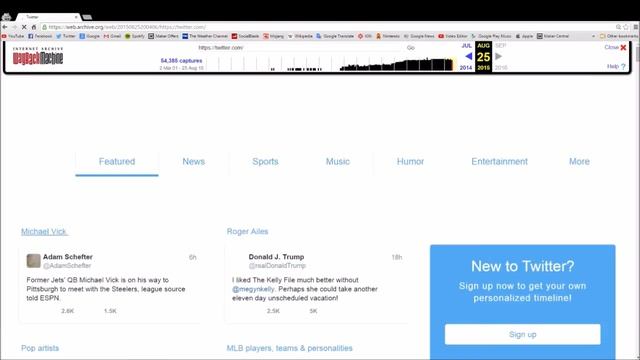Open Donald J. Trump's profile name

coord(276,257)
